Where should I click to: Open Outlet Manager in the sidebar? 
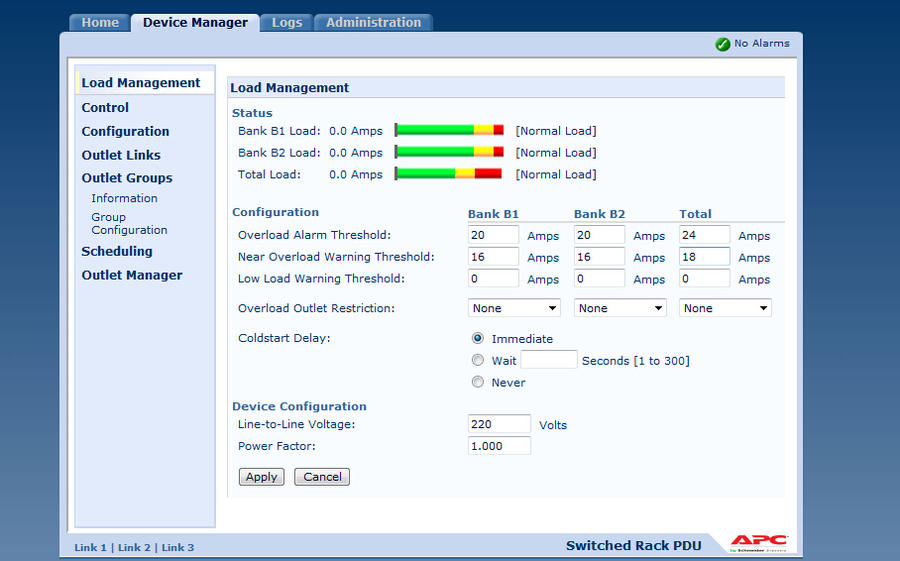tap(132, 275)
